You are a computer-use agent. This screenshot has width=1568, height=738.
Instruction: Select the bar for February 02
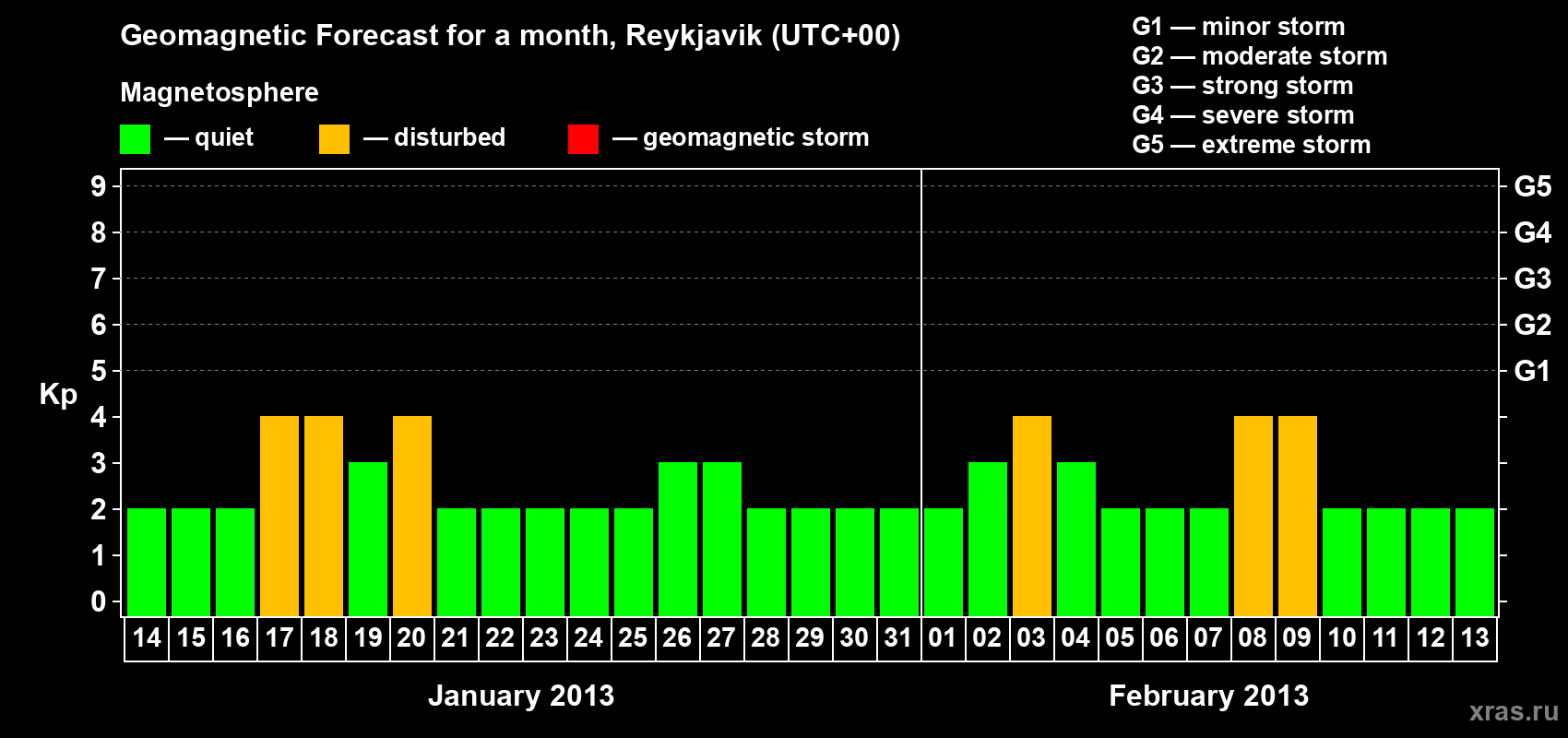(988, 539)
